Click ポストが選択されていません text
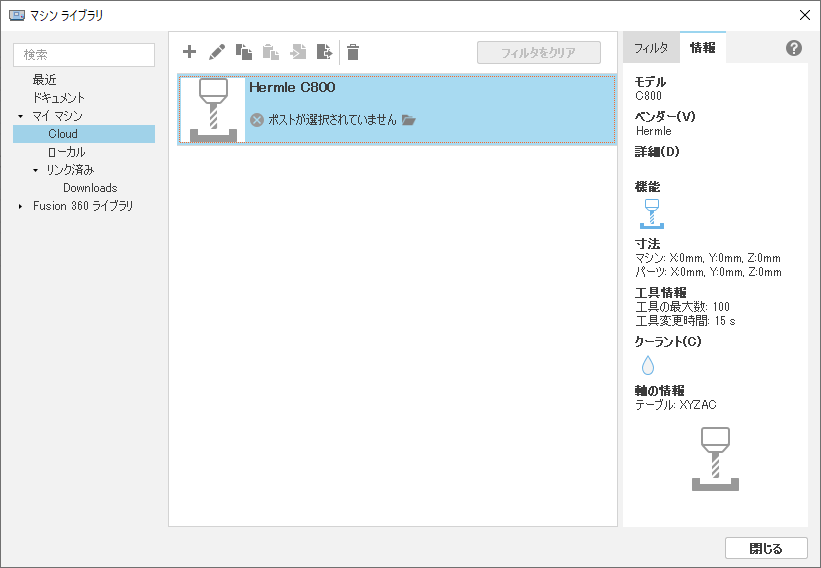Image resolution: width=821 pixels, height=568 pixels. pyautogui.click(x=332, y=120)
